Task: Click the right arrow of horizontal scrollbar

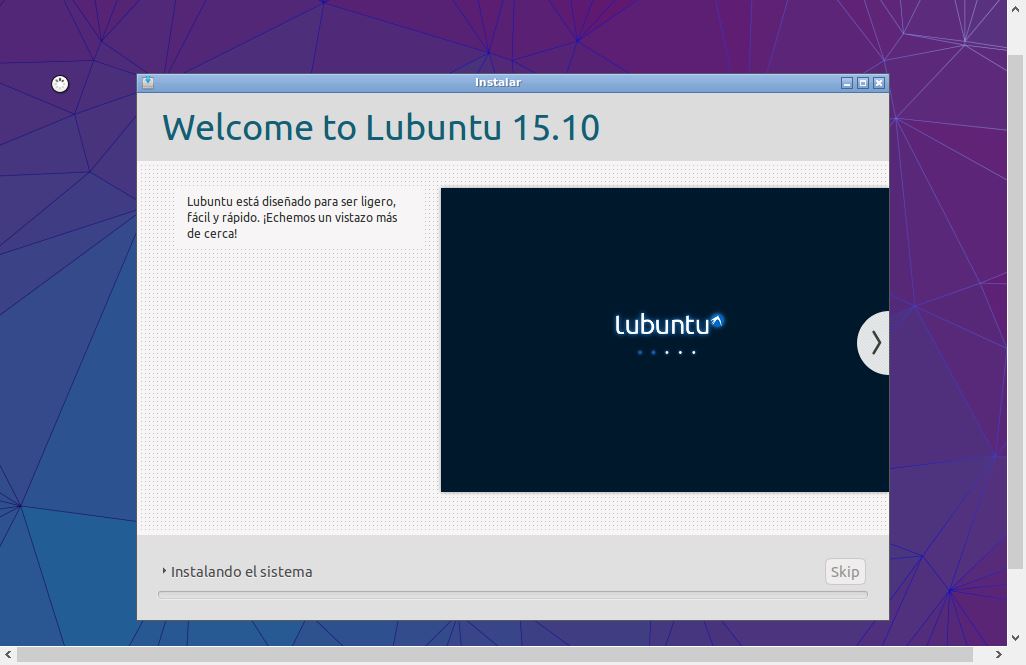Action: pyautogui.click(x=997, y=656)
